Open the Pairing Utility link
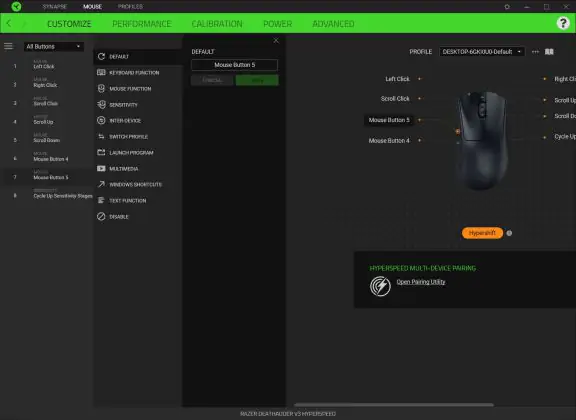576x420 pixels. [x=421, y=282]
